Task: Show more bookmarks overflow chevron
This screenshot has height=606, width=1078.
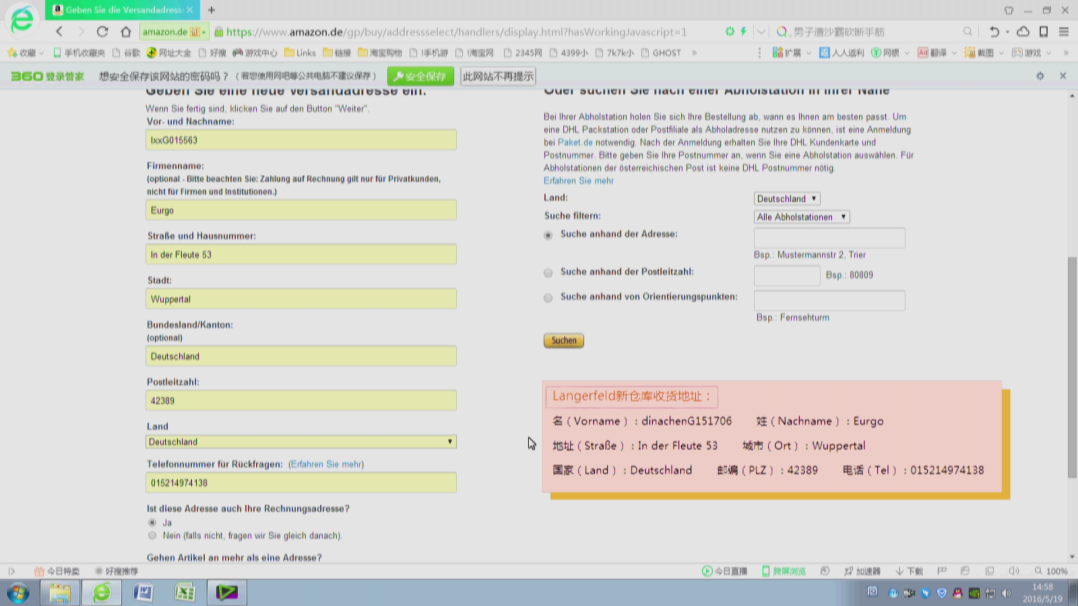Action: click(x=694, y=52)
